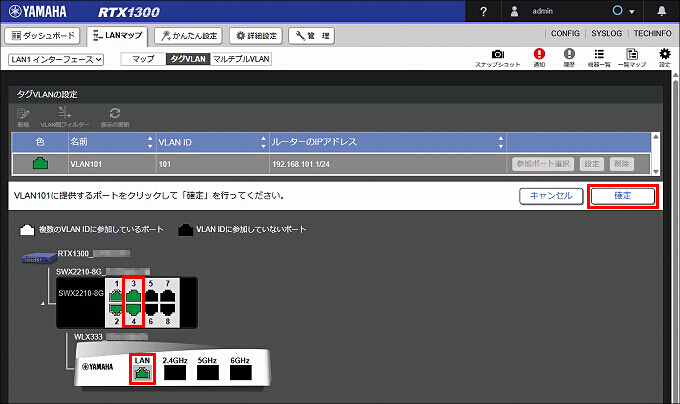Toggle port 5 on SWX2210-8G
The width and height of the screenshot is (680, 404).
(151, 296)
